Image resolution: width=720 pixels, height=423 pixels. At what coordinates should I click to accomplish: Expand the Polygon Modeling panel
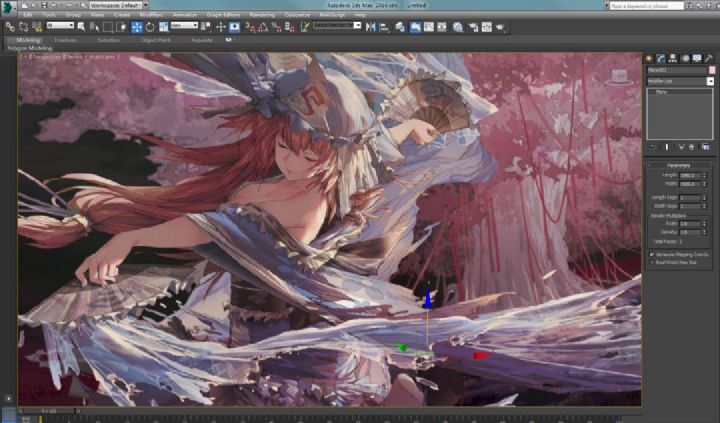tap(30, 48)
